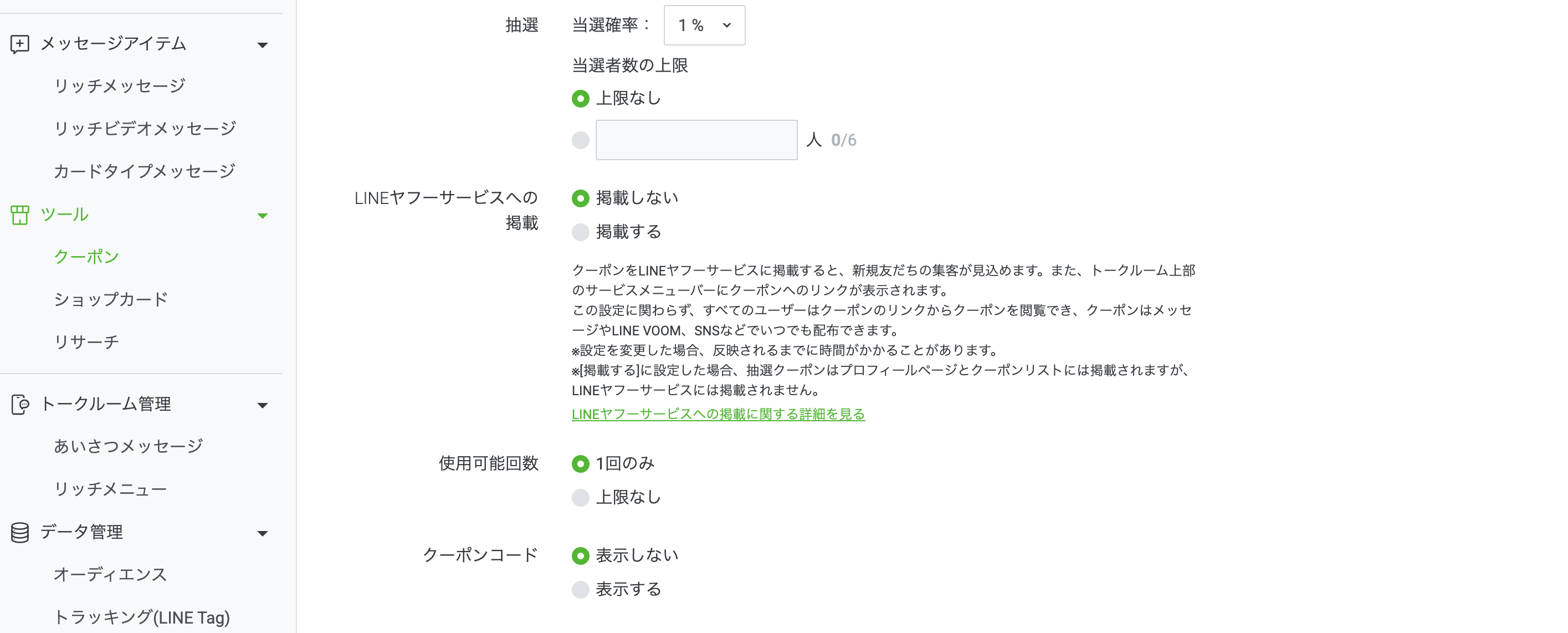
Task: Enable the winner count limit radio option
Action: coord(580,139)
